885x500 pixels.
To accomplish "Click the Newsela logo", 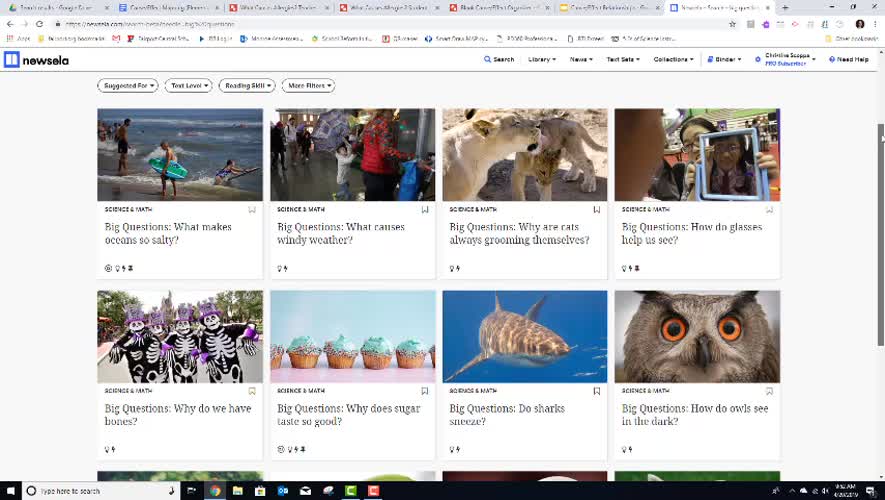I will click(37, 60).
